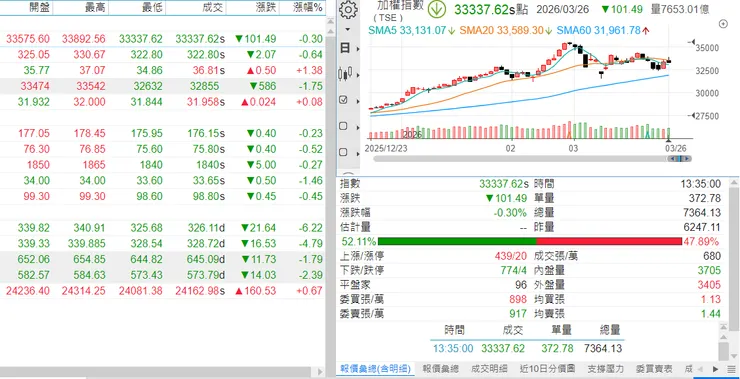Click the crosshair circle icon on the chart
The height and width of the screenshot is (379, 740).
723,24
